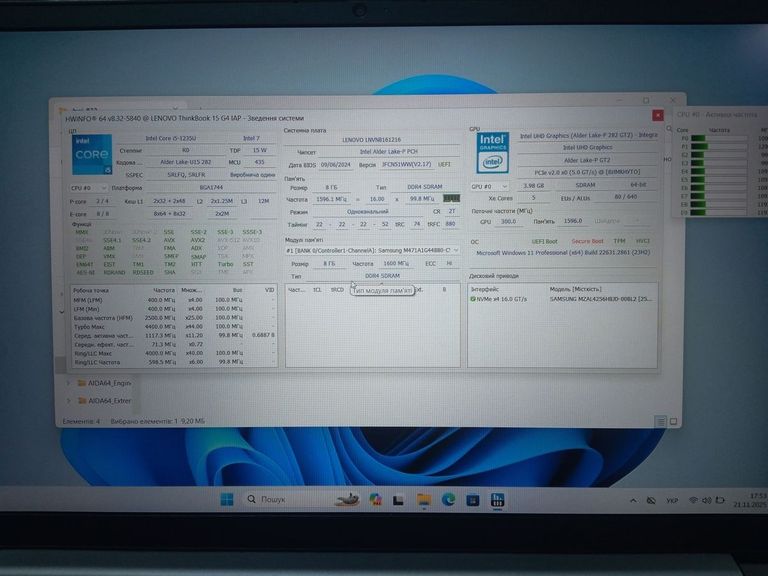768x576 pixels.
Task: Click the UEFI Boot indicator label
Action: 545,241
